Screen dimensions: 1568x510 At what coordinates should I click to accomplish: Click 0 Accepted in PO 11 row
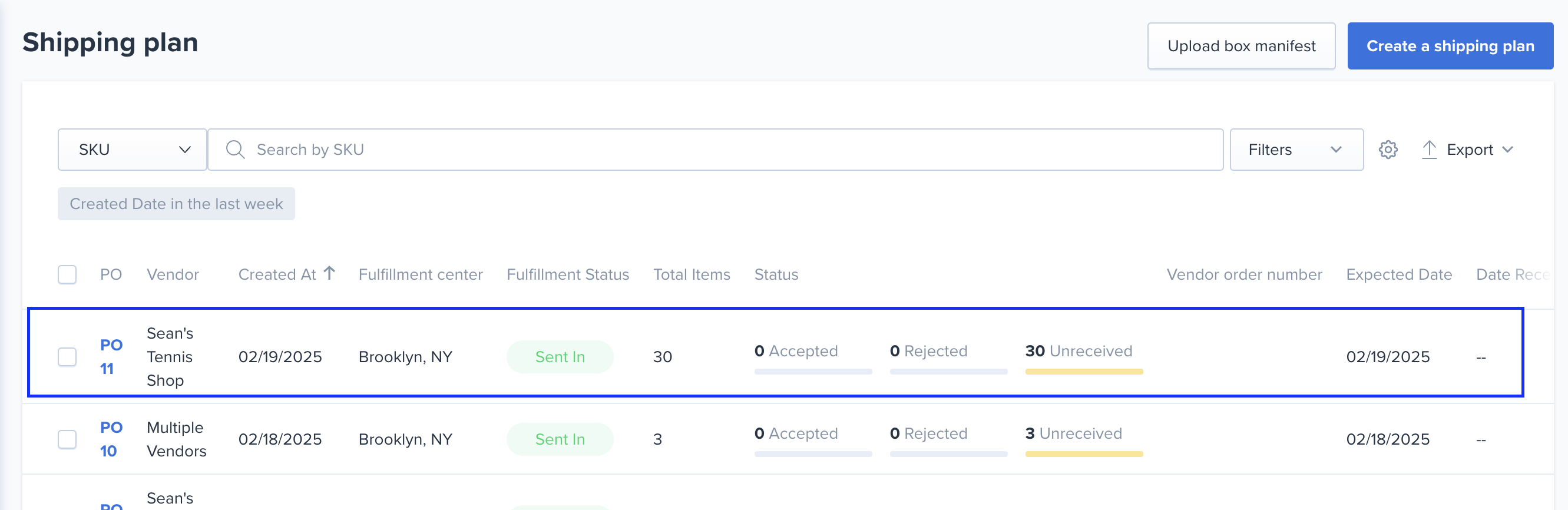coord(796,351)
